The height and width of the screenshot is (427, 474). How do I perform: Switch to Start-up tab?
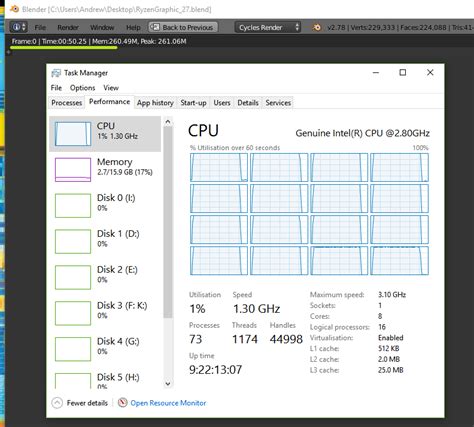click(193, 103)
